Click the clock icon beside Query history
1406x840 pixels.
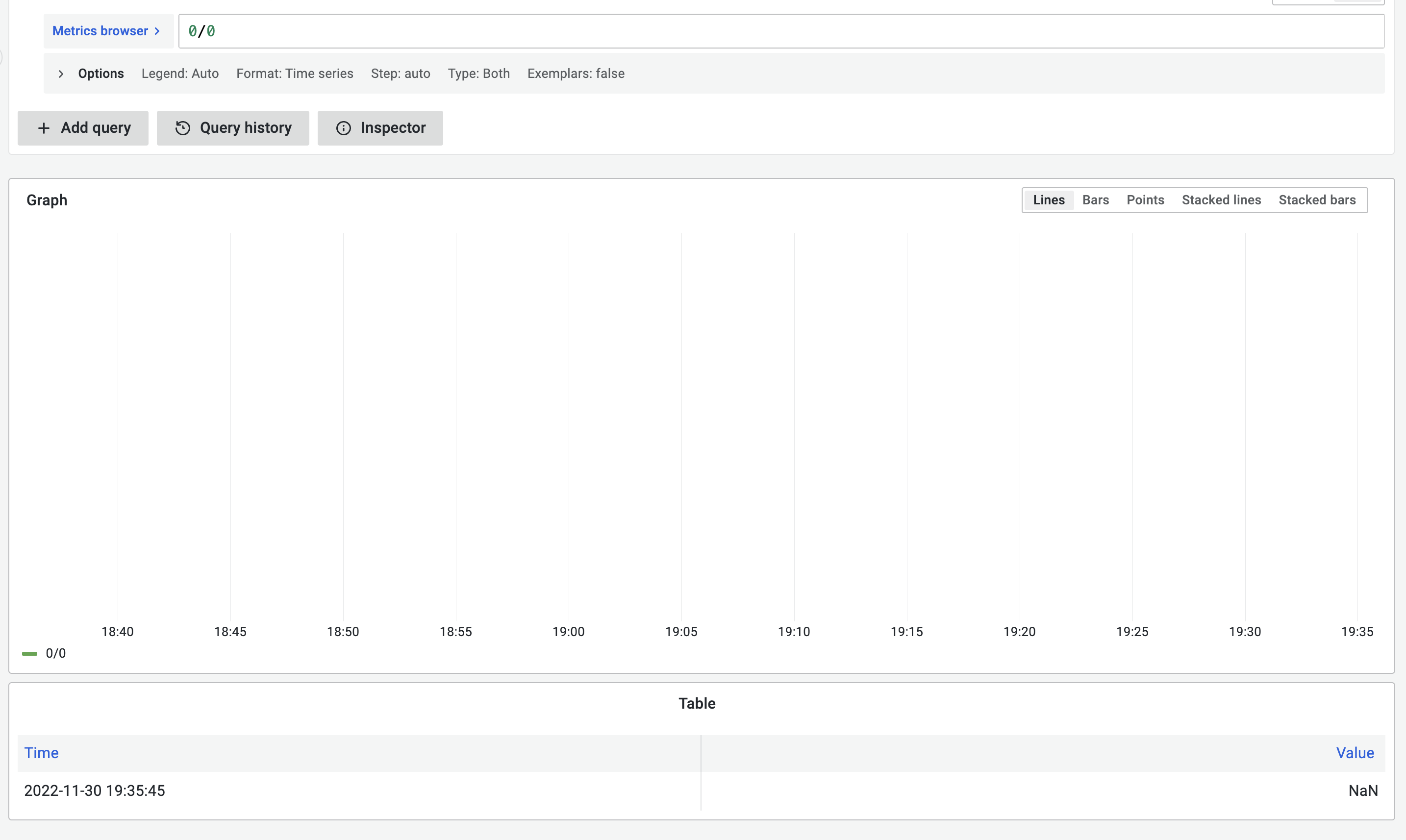point(182,128)
